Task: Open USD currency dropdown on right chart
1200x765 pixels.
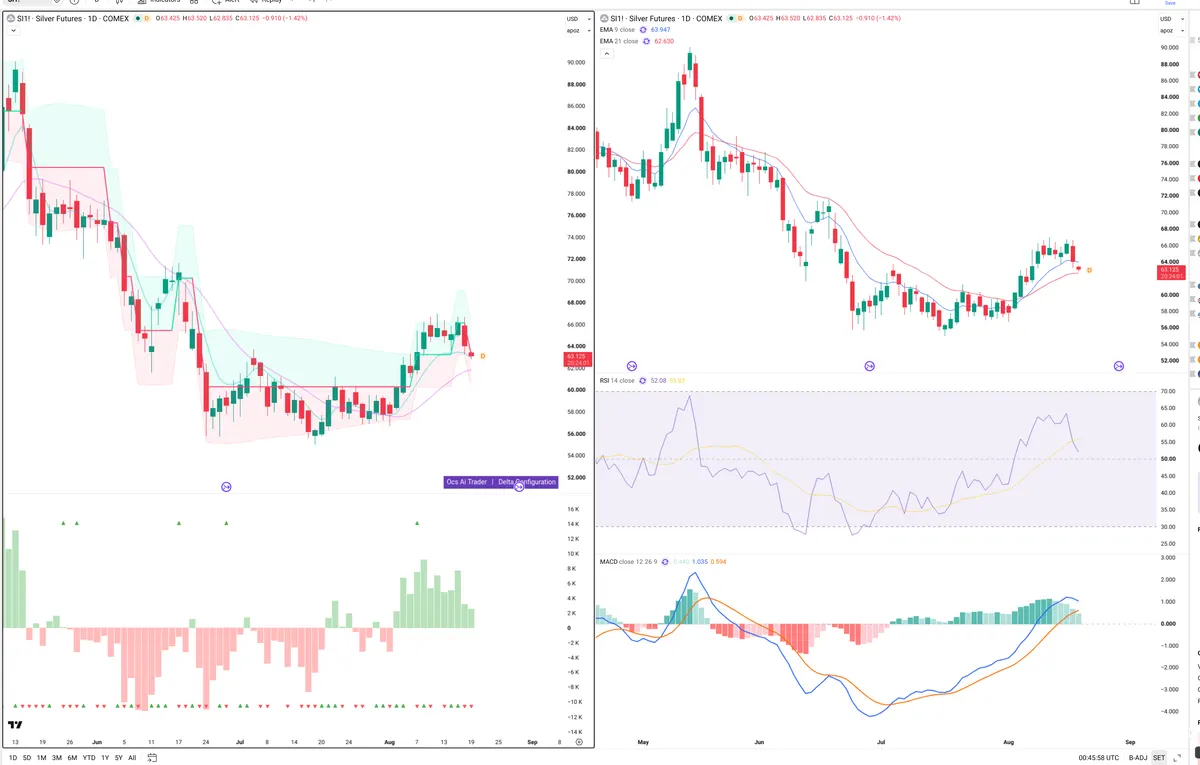Action: click(1167, 19)
